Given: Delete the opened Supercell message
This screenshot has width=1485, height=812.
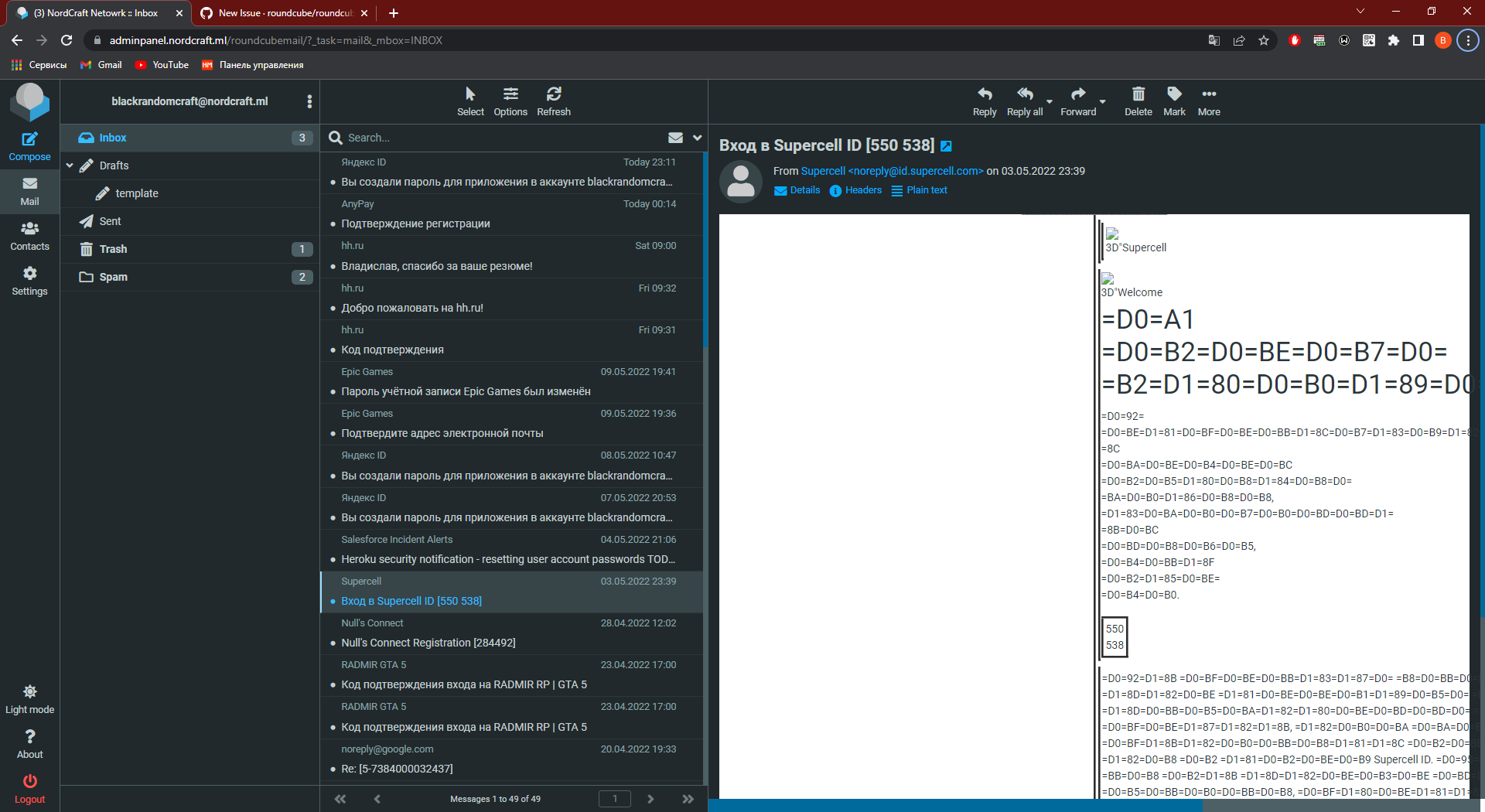Looking at the screenshot, I should pyautogui.click(x=1137, y=101).
